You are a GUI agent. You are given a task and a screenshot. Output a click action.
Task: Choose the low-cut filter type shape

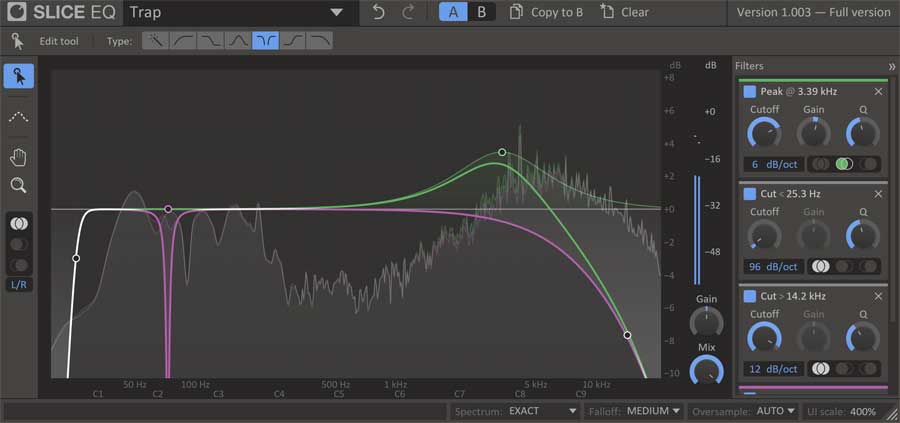pos(183,41)
